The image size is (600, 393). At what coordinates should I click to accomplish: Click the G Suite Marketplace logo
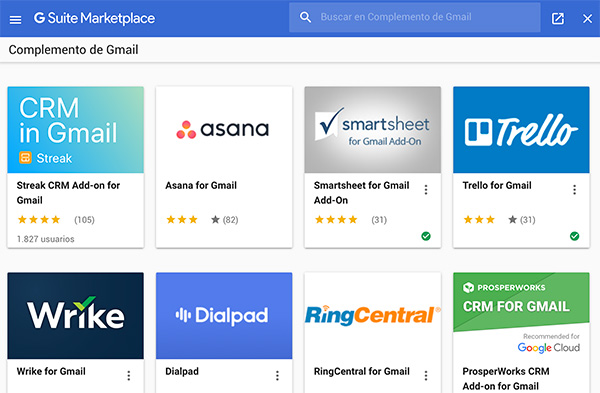[x=94, y=18]
